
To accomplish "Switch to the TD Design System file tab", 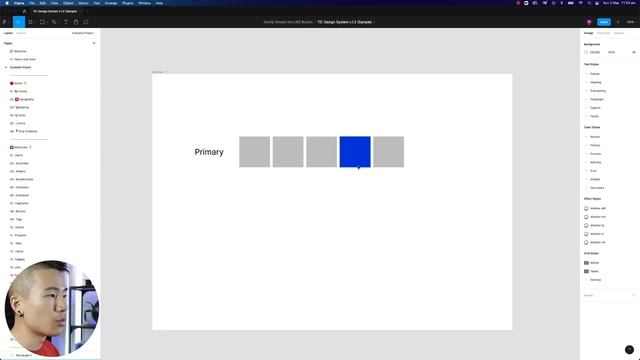I will point(56,11).
